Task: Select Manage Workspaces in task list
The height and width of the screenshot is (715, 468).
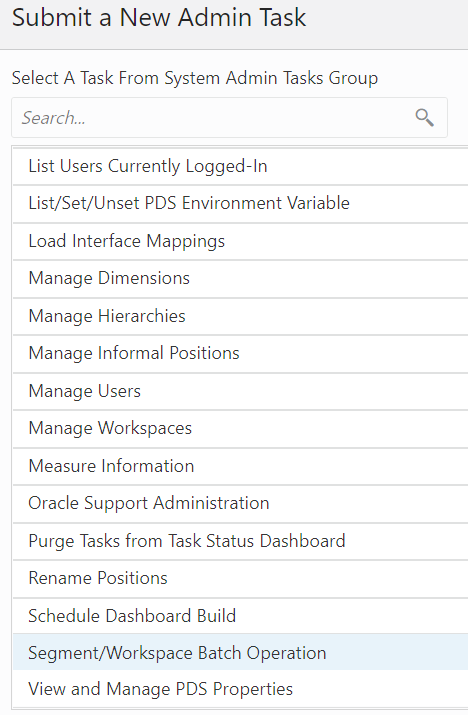Action: (240, 429)
